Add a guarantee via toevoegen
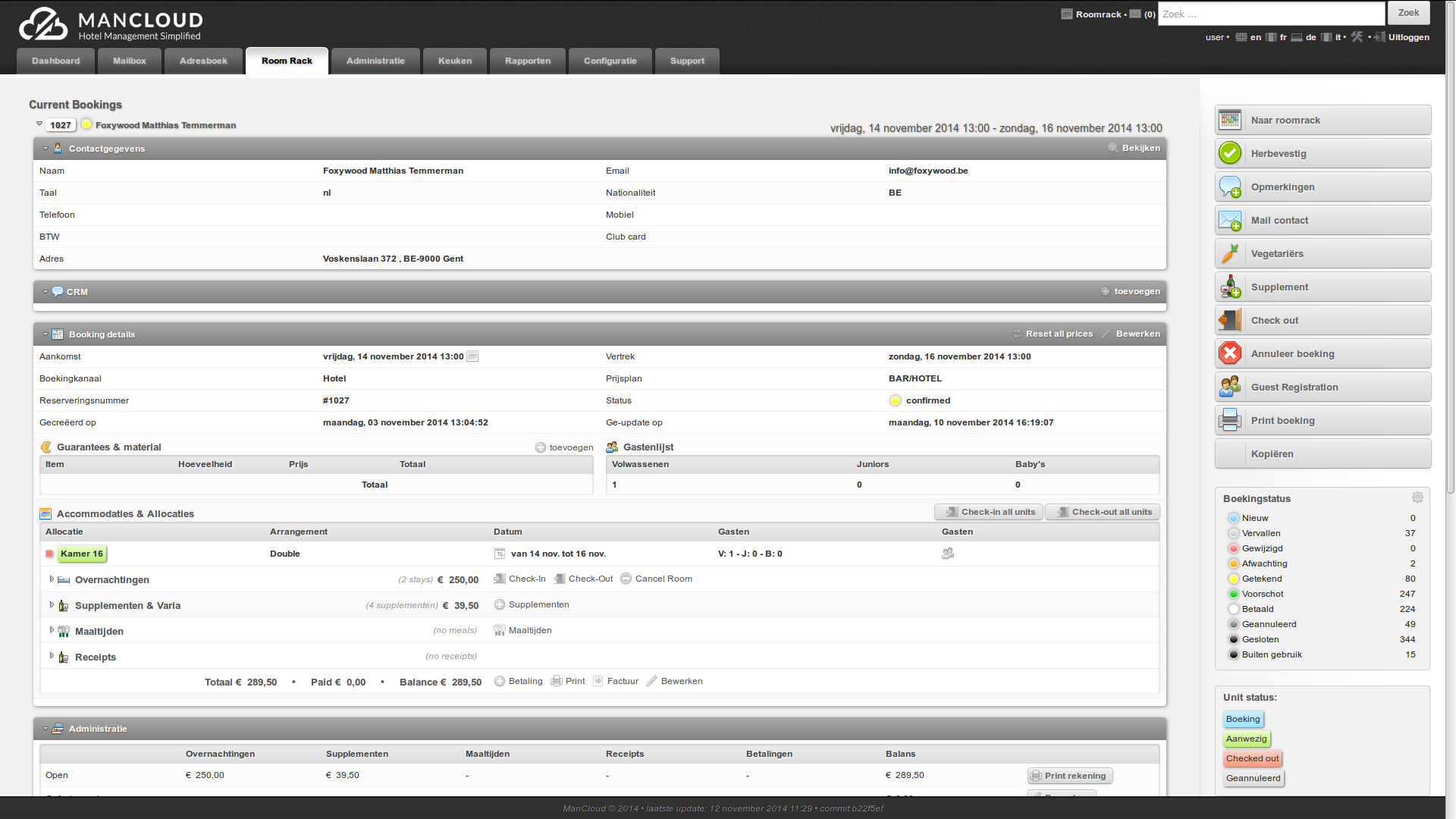Screen dimensions: 1456x819 564,447
